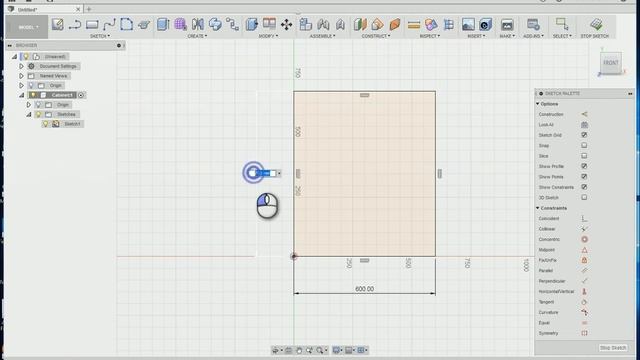Image resolution: width=640 pixels, height=360 pixels.
Task: Expand the Named Views node
Action: coord(21,76)
